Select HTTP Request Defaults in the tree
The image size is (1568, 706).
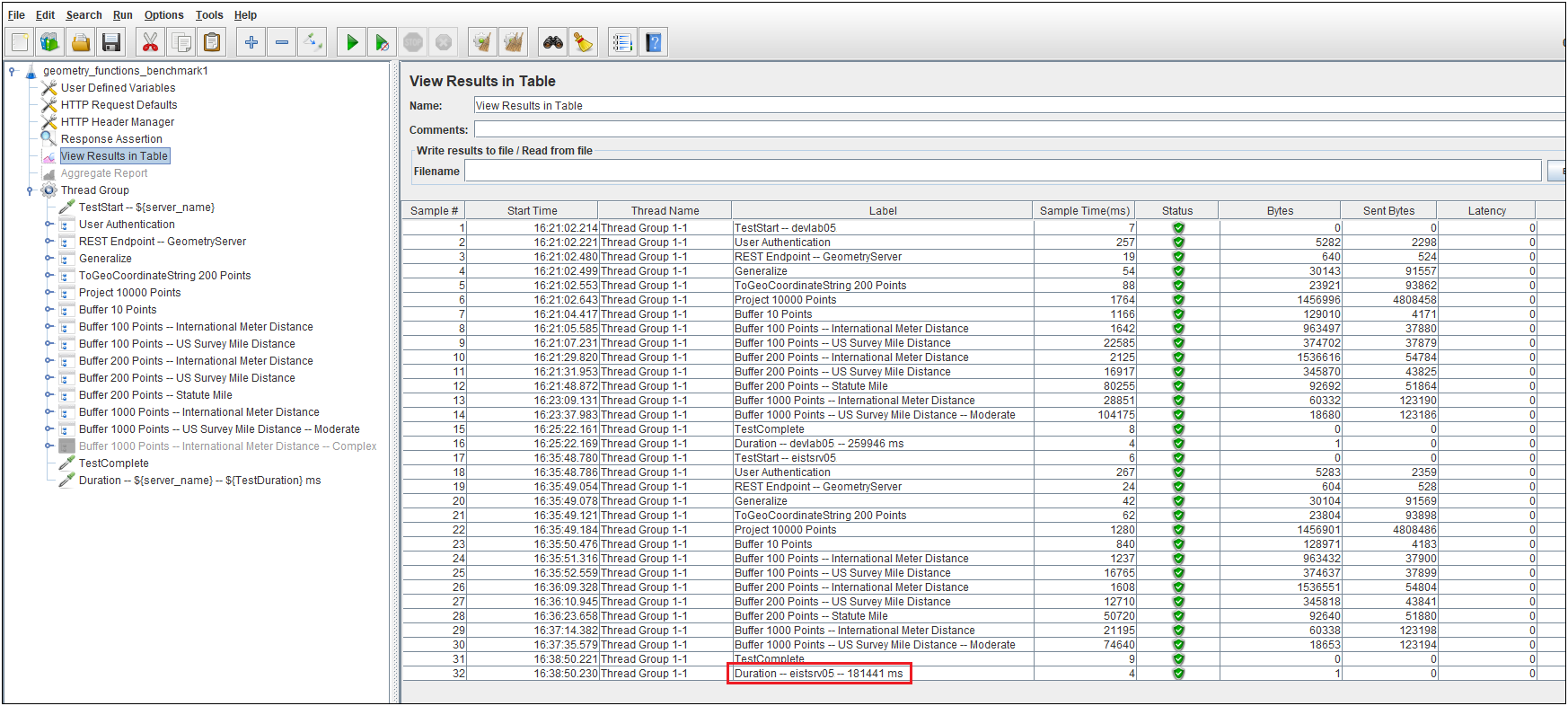click(119, 105)
